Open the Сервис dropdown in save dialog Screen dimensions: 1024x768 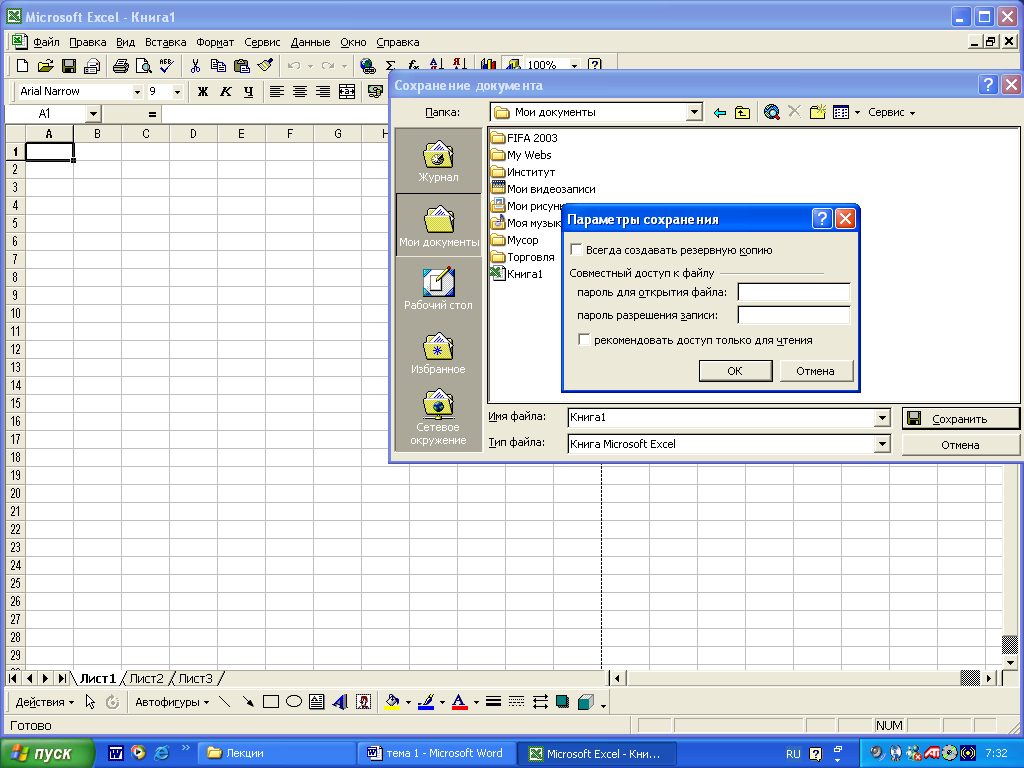[891, 112]
